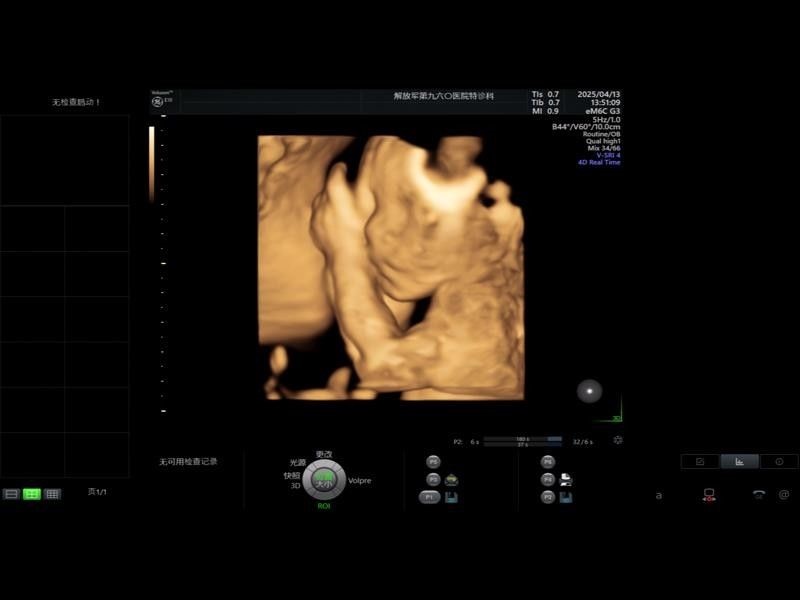The height and width of the screenshot is (600, 800).
Task: Select the green four-tile clipboard layout
Action: click(x=32, y=494)
